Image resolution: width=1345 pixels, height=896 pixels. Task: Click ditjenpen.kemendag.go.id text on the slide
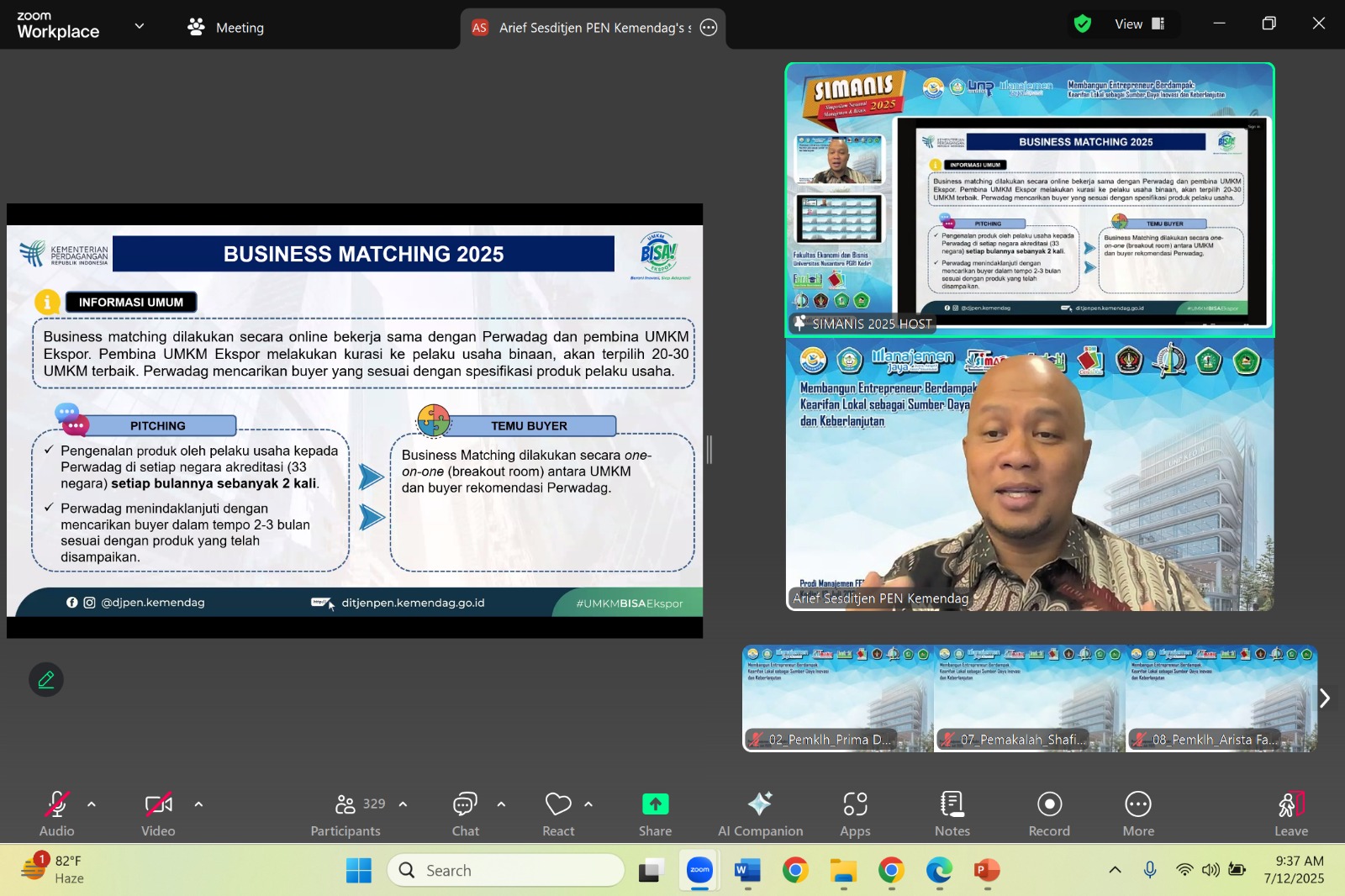click(x=413, y=603)
